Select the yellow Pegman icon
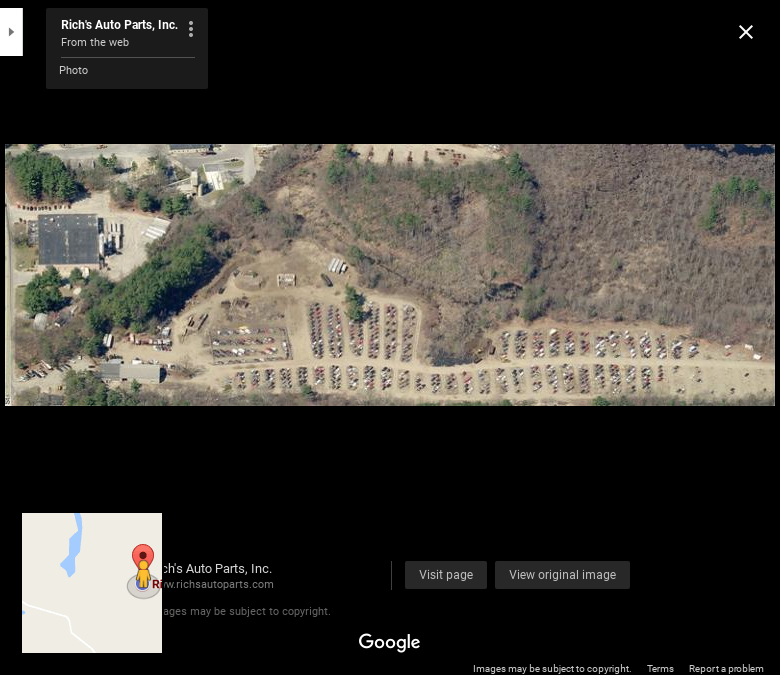Screen dimensions: 780x675 pos(143,574)
